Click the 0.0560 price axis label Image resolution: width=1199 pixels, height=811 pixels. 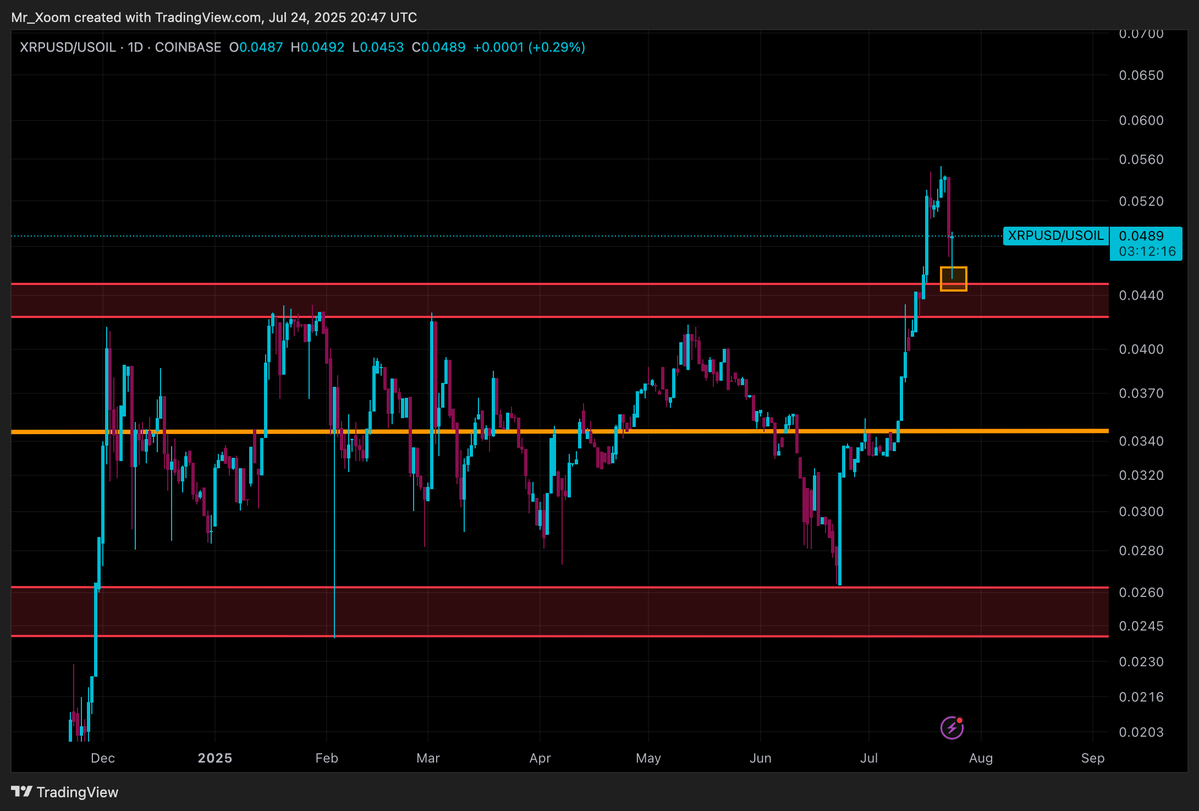point(1141,160)
